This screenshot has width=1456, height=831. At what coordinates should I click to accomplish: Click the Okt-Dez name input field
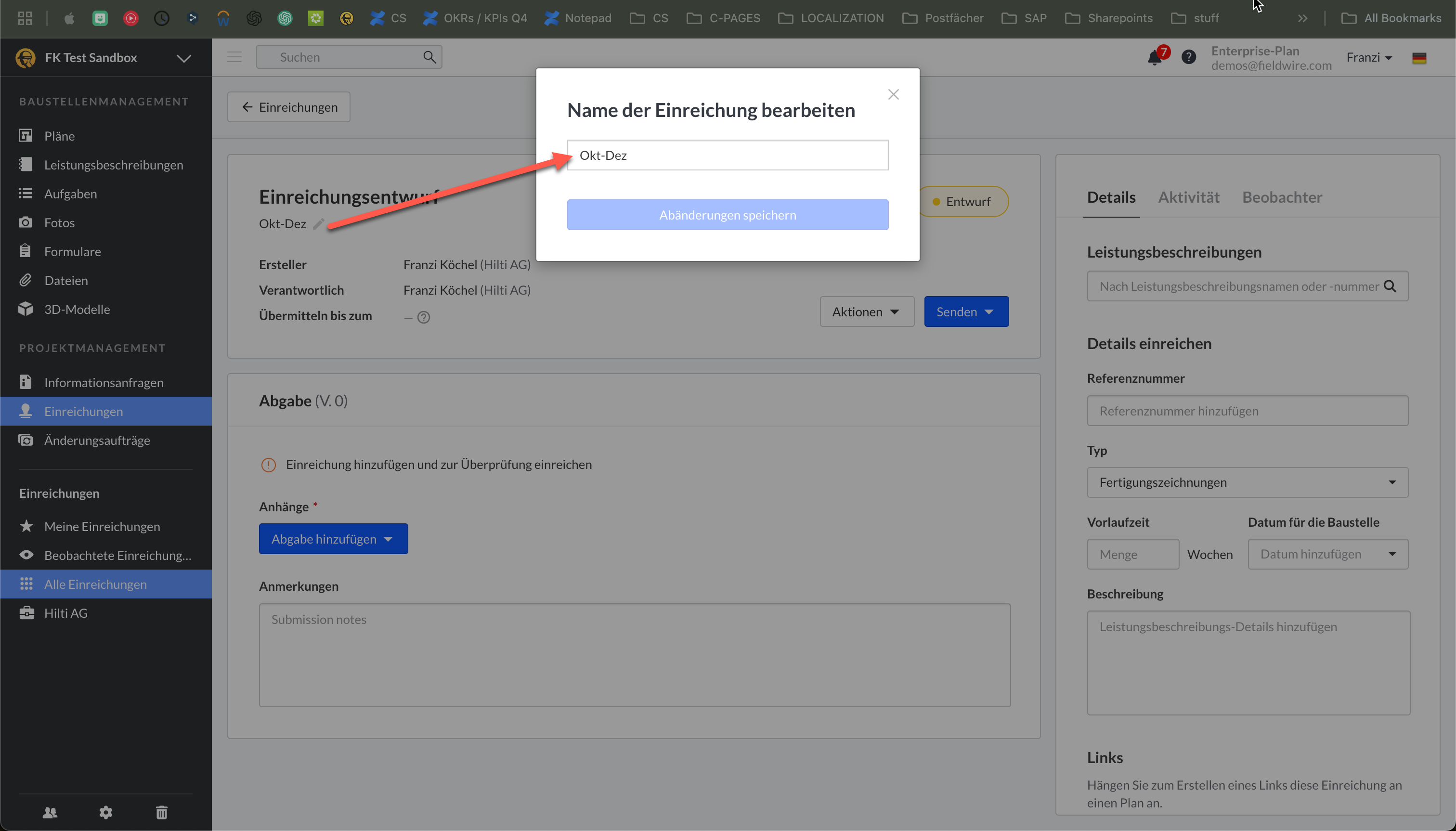tap(728, 155)
